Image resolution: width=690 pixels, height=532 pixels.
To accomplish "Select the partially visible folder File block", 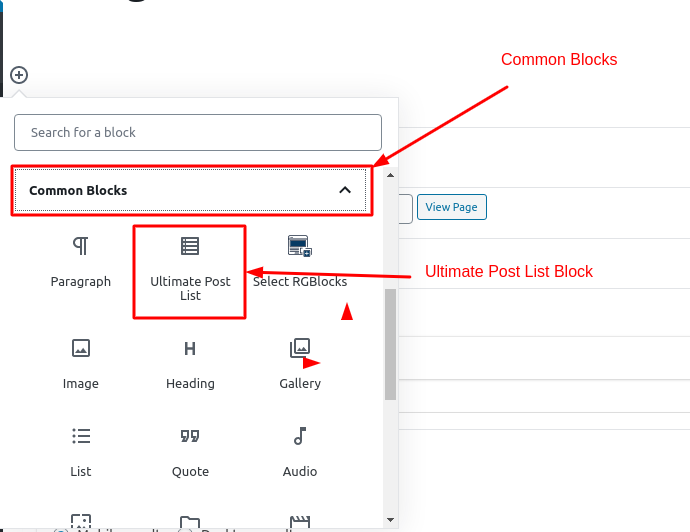I will click(x=190, y=523).
